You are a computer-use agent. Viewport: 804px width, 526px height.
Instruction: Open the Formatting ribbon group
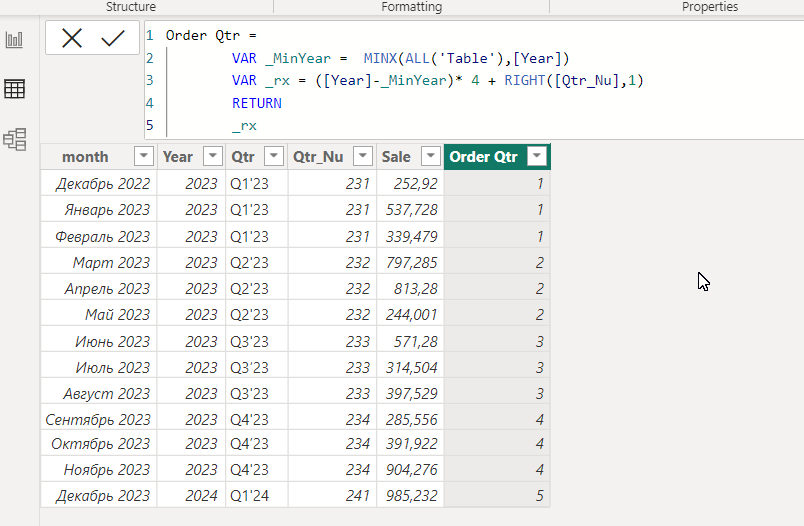coord(411,7)
